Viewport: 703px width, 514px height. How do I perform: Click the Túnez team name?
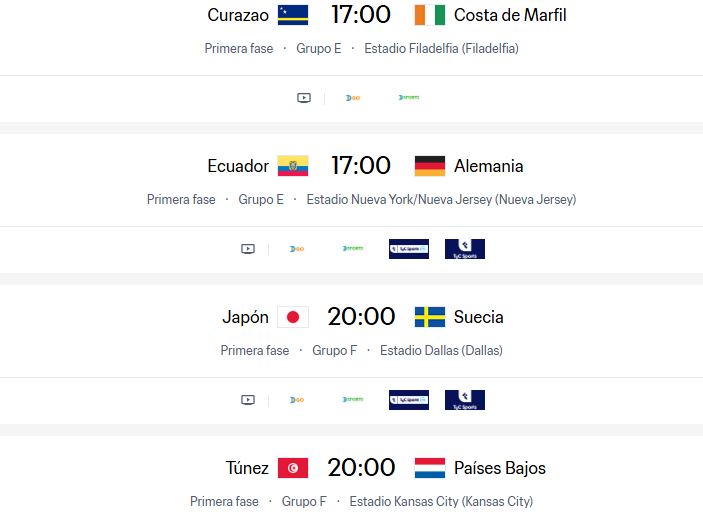[x=247, y=468]
